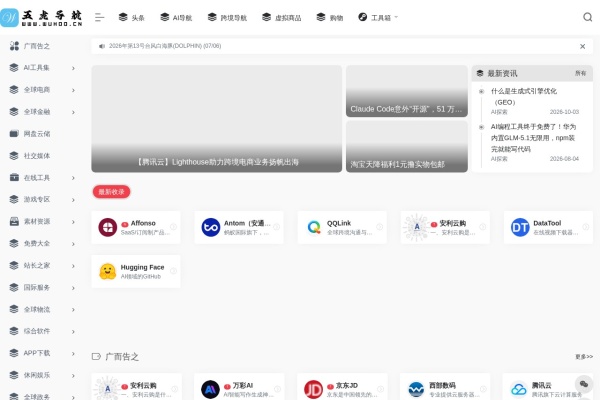Click the 万彩AI logo icon
This screenshot has height=400, width=600.
coord(210,390)
